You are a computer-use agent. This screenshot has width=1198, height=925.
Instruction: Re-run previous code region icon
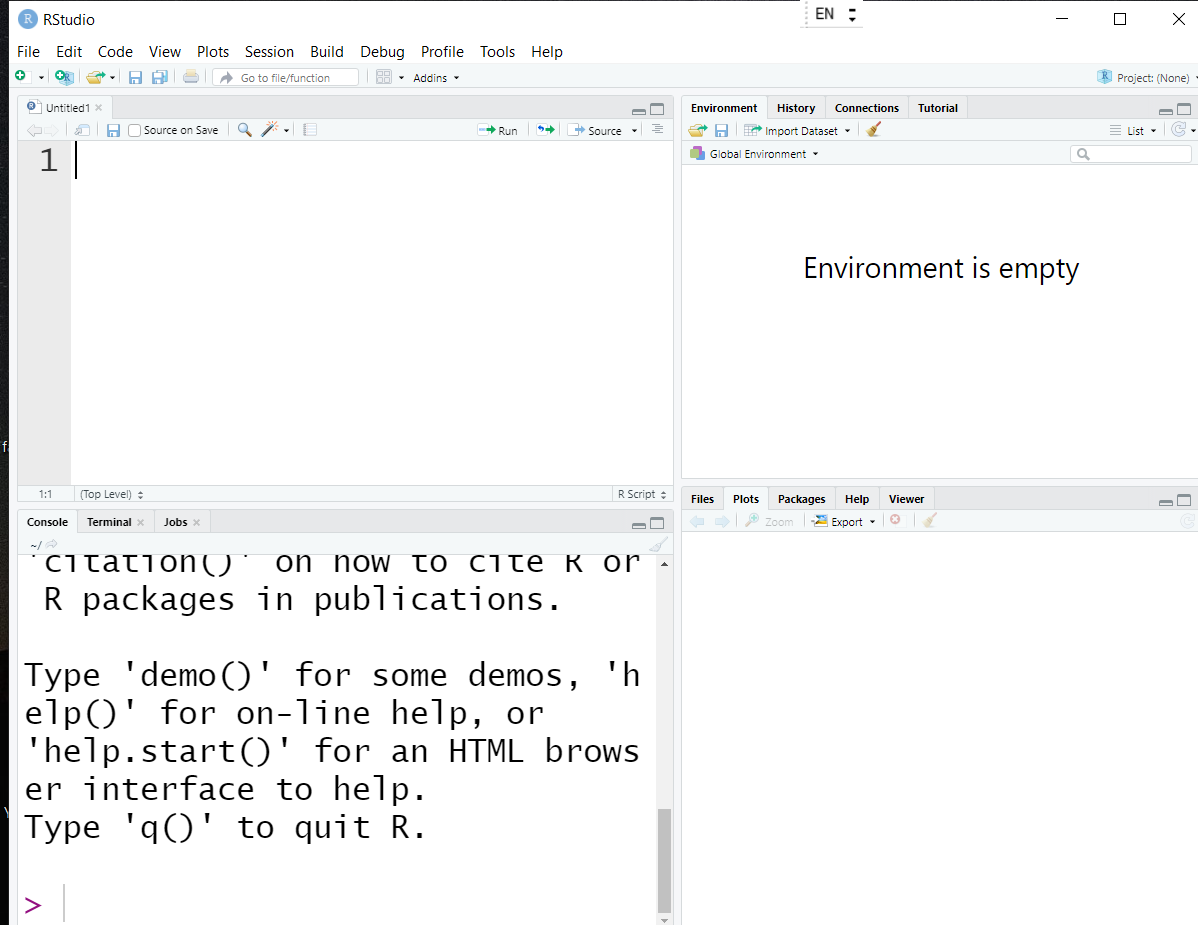(x=546, y=130)
